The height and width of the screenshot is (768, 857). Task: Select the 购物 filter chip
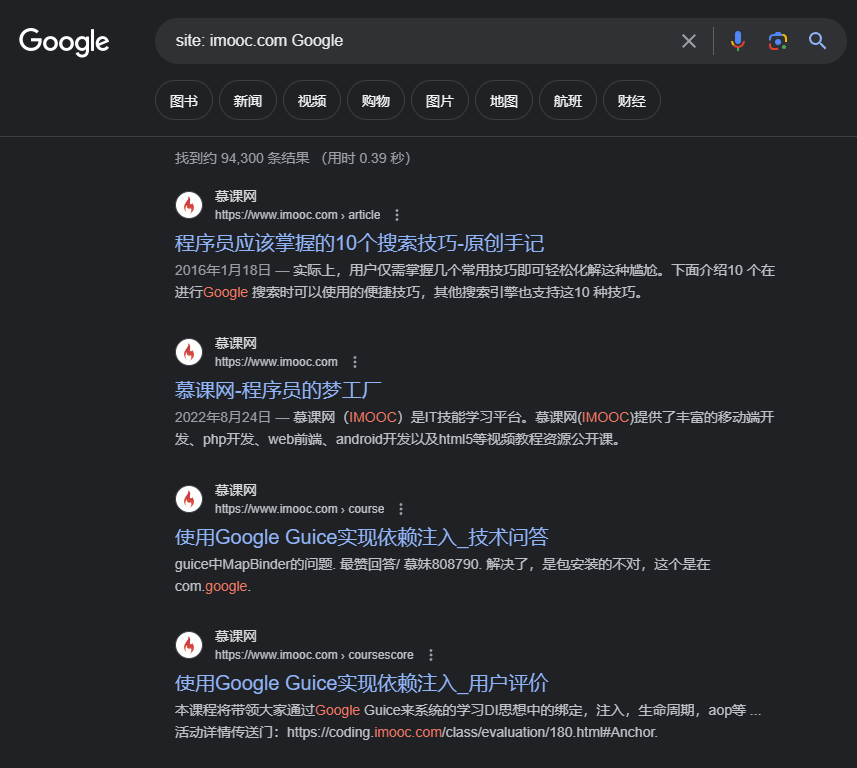click(375, 101)
